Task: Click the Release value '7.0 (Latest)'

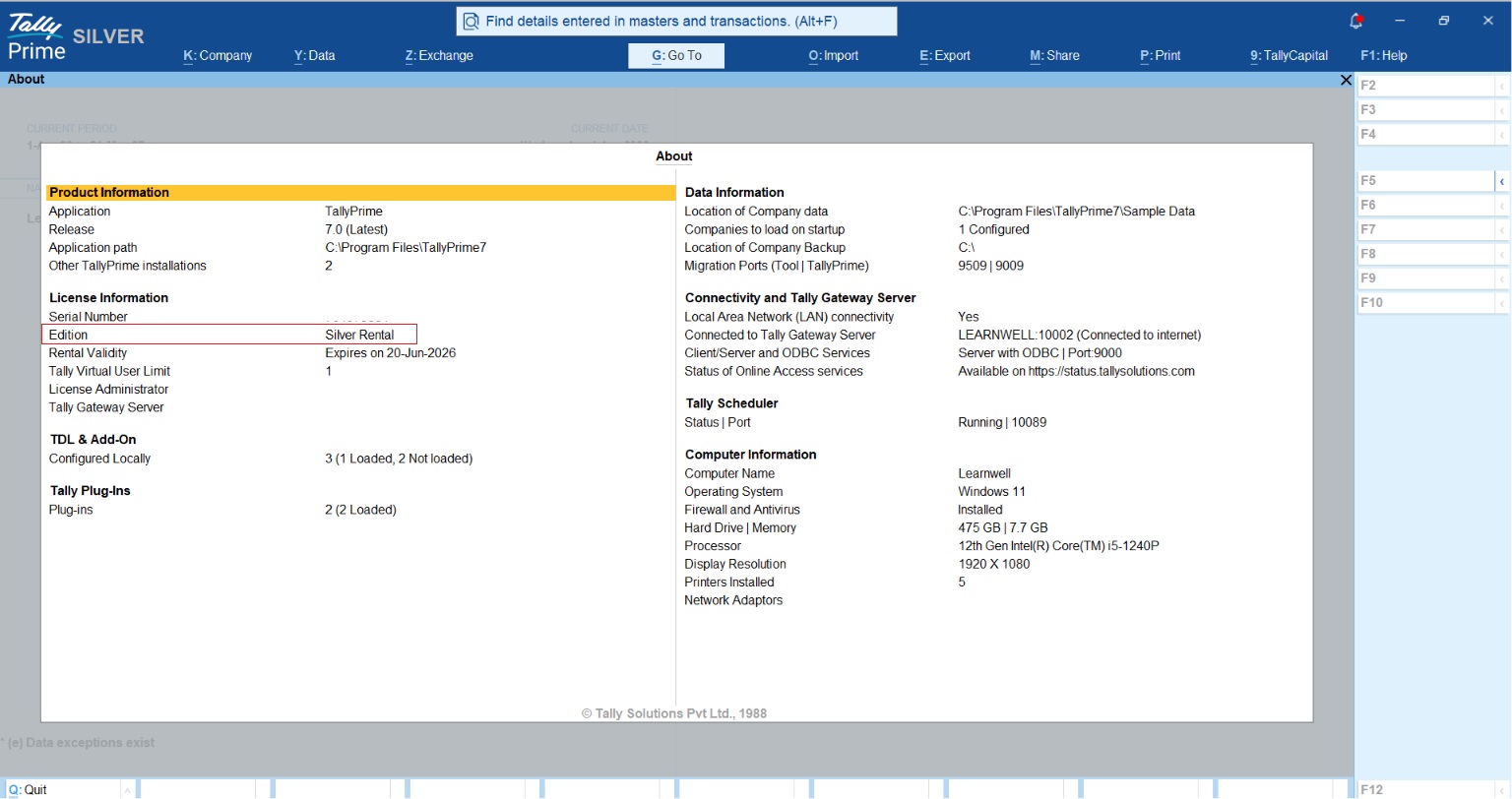Action: click(x=356, y=229)
